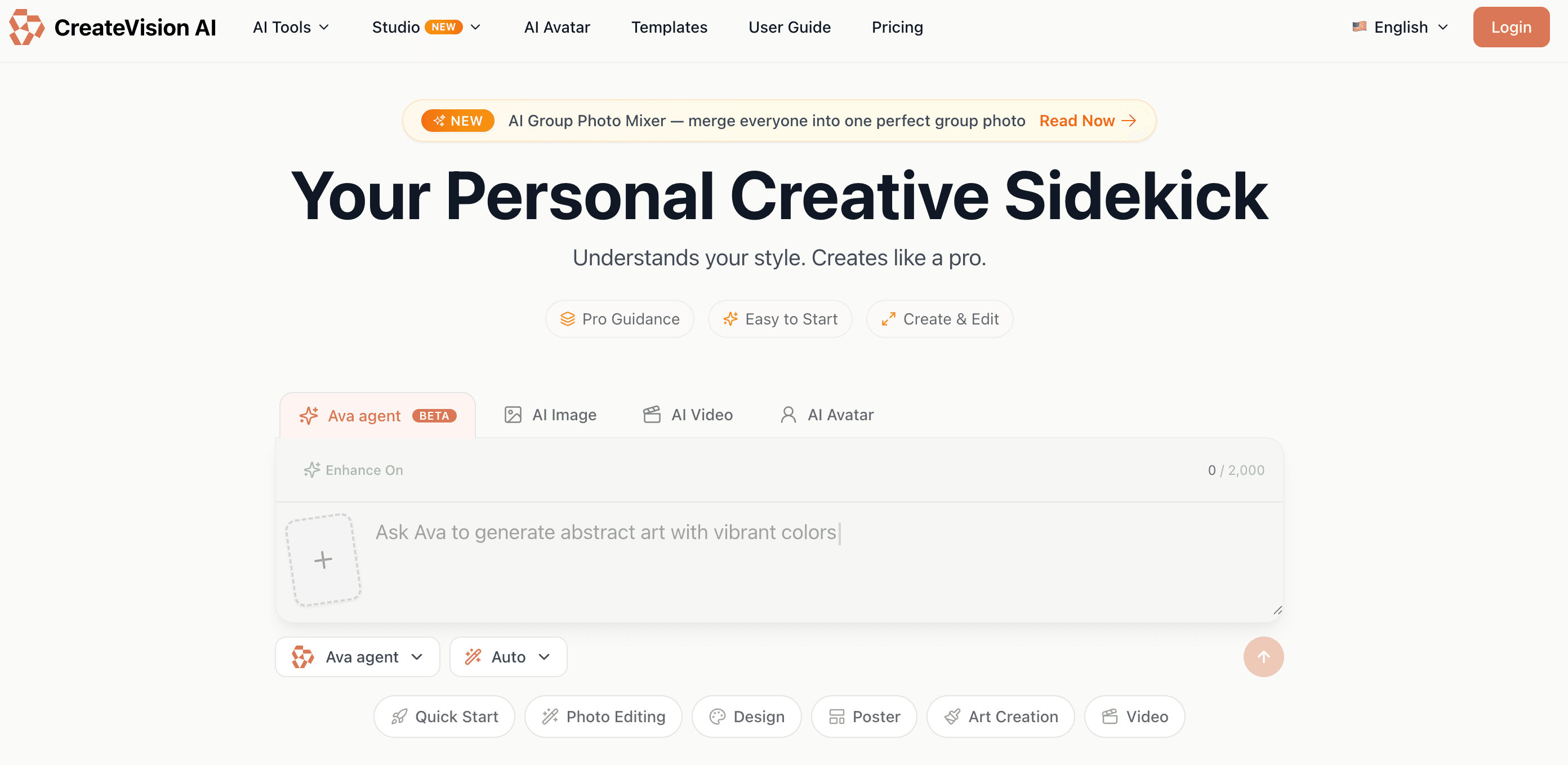Expand the Auto mode dropdown
Viewport: 1568px width, 765px height.
click(x=508, y=657)
